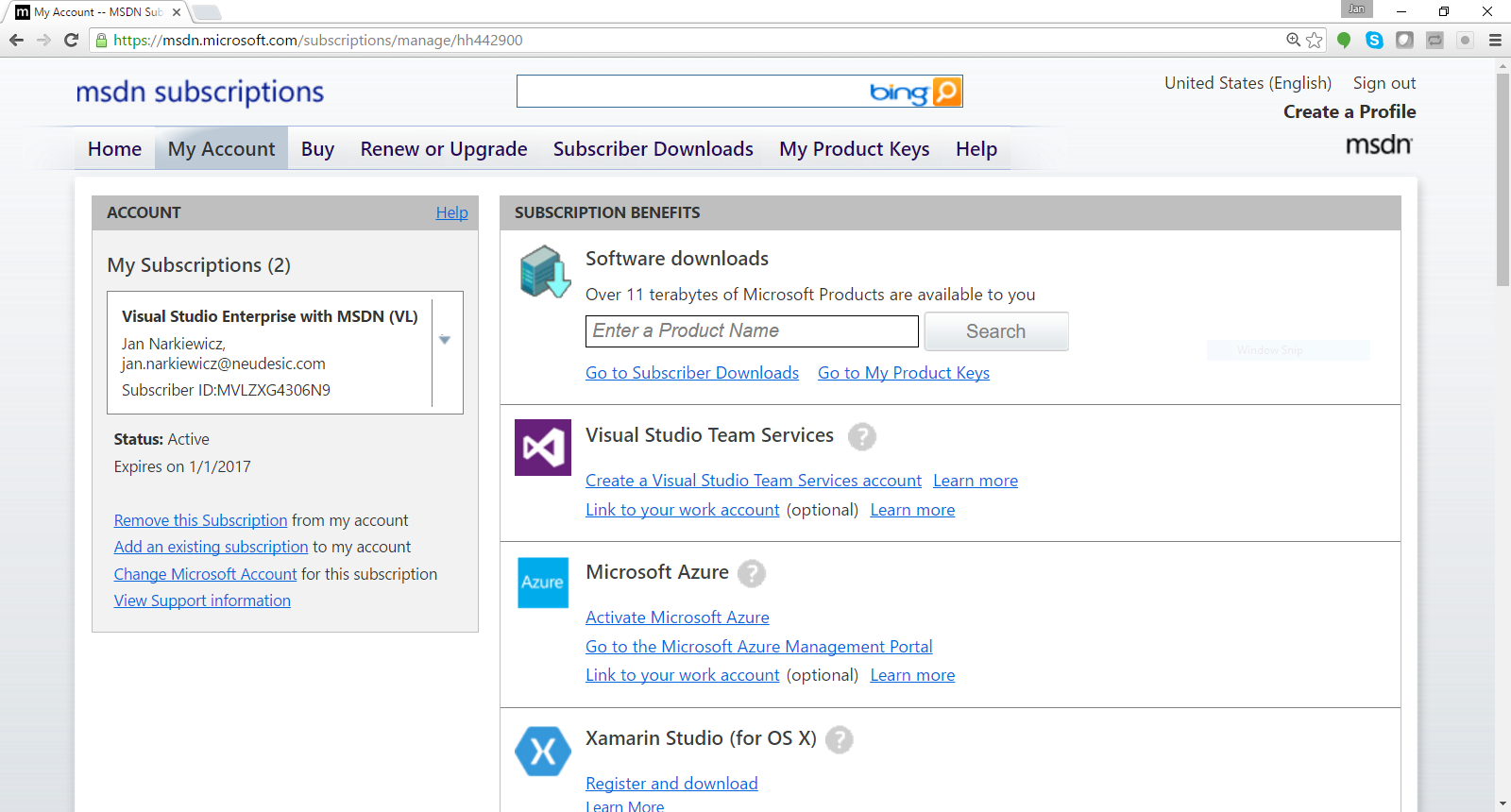Click the Microsoft Azure question mark icon

[x=751, y=573]
